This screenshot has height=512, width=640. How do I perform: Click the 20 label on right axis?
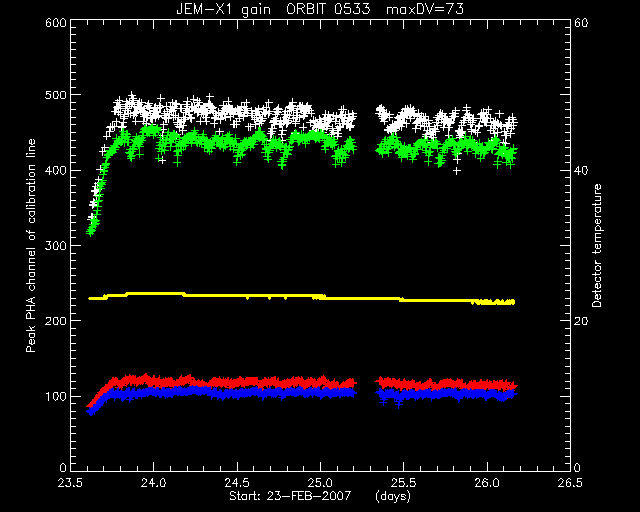pos(581,321)
